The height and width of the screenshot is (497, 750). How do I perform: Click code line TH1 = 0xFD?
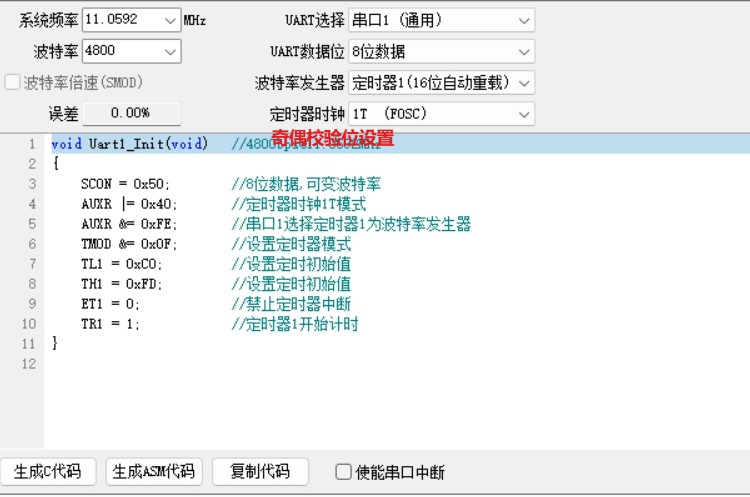[x=122, y=284]
